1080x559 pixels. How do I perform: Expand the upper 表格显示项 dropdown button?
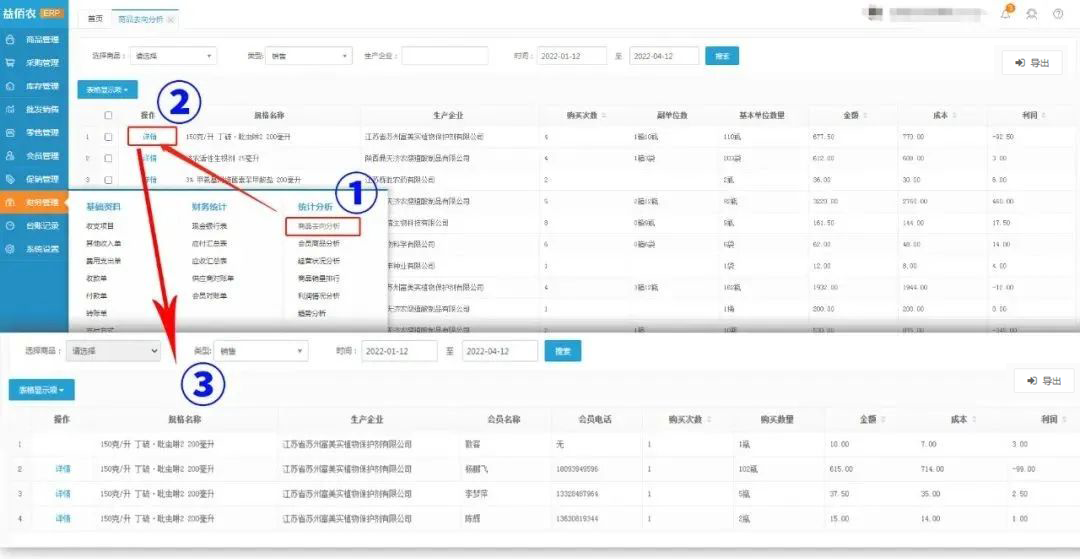click(x=107, y=90)
